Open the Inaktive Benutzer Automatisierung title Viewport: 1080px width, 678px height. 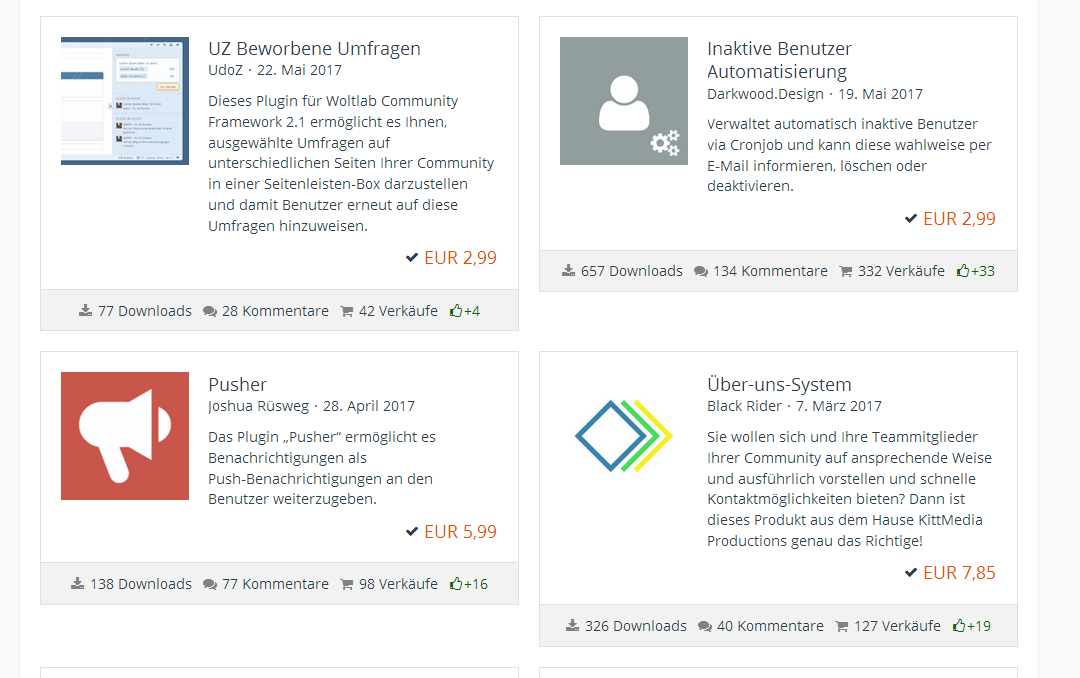coord(779,60)
